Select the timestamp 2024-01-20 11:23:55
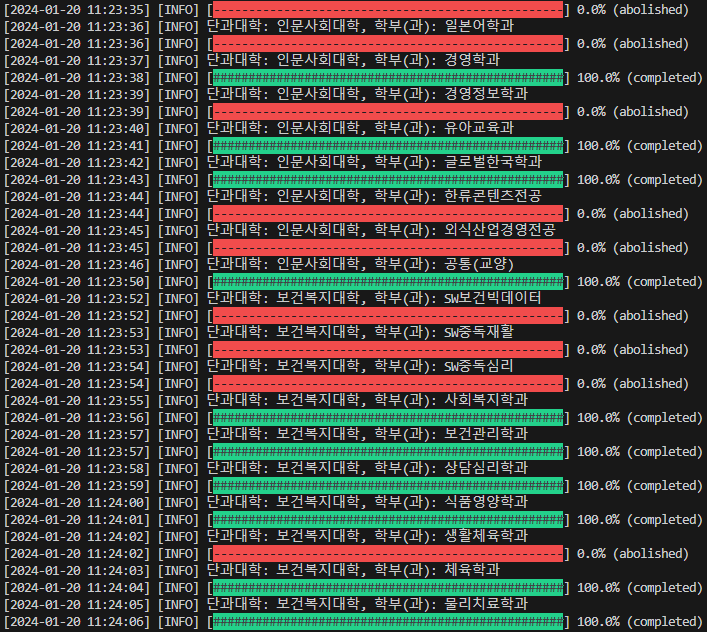The width and height of the screenshot is (707, 632). pyautogui.click(x=77, y=401)
